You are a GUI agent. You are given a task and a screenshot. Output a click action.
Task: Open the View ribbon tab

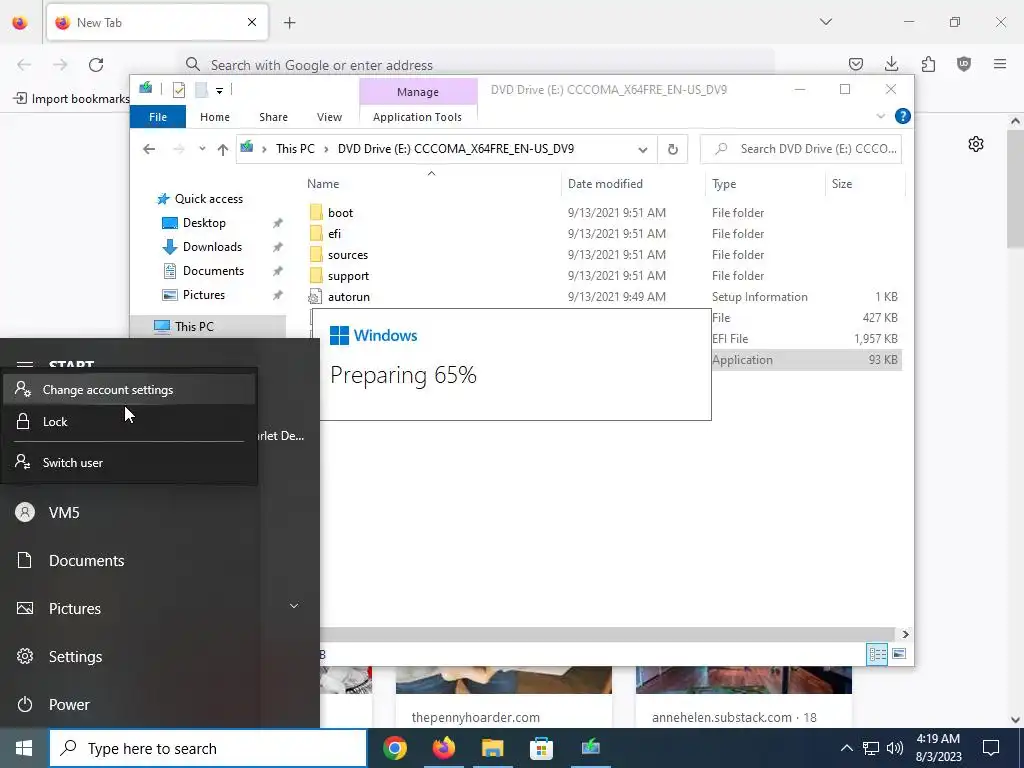(x=329, y=117)
